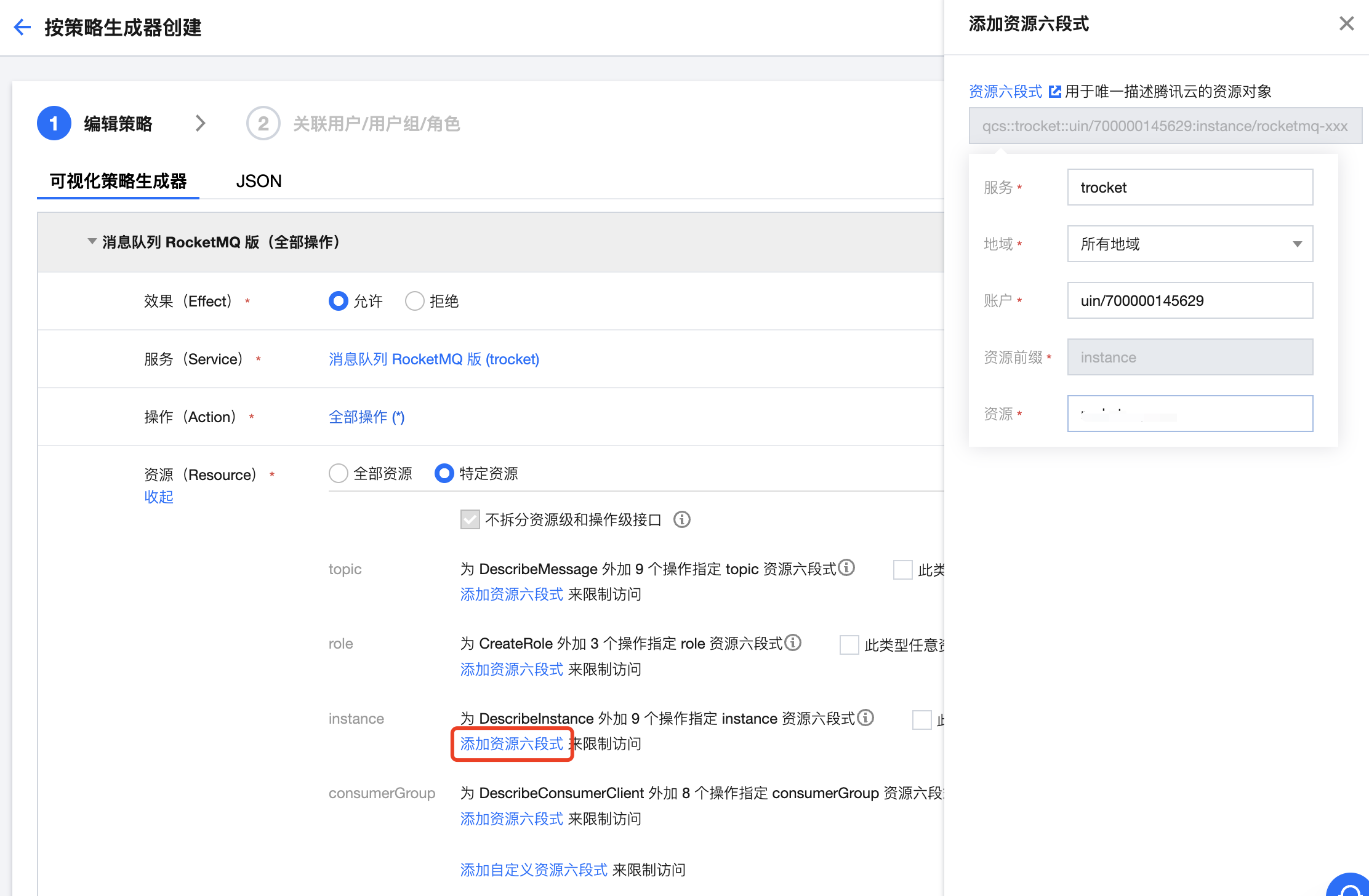
Task: Collapse resources with the 收起 link
Action: click(159, 497)
